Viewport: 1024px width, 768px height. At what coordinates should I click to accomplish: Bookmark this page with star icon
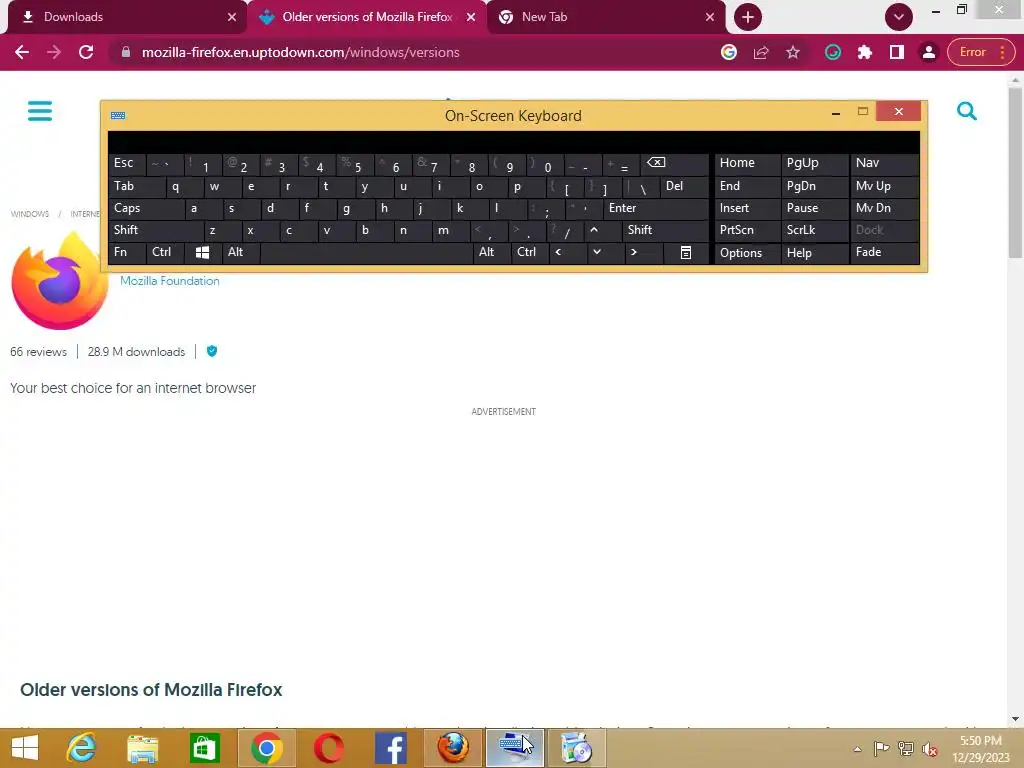[793, 52]
